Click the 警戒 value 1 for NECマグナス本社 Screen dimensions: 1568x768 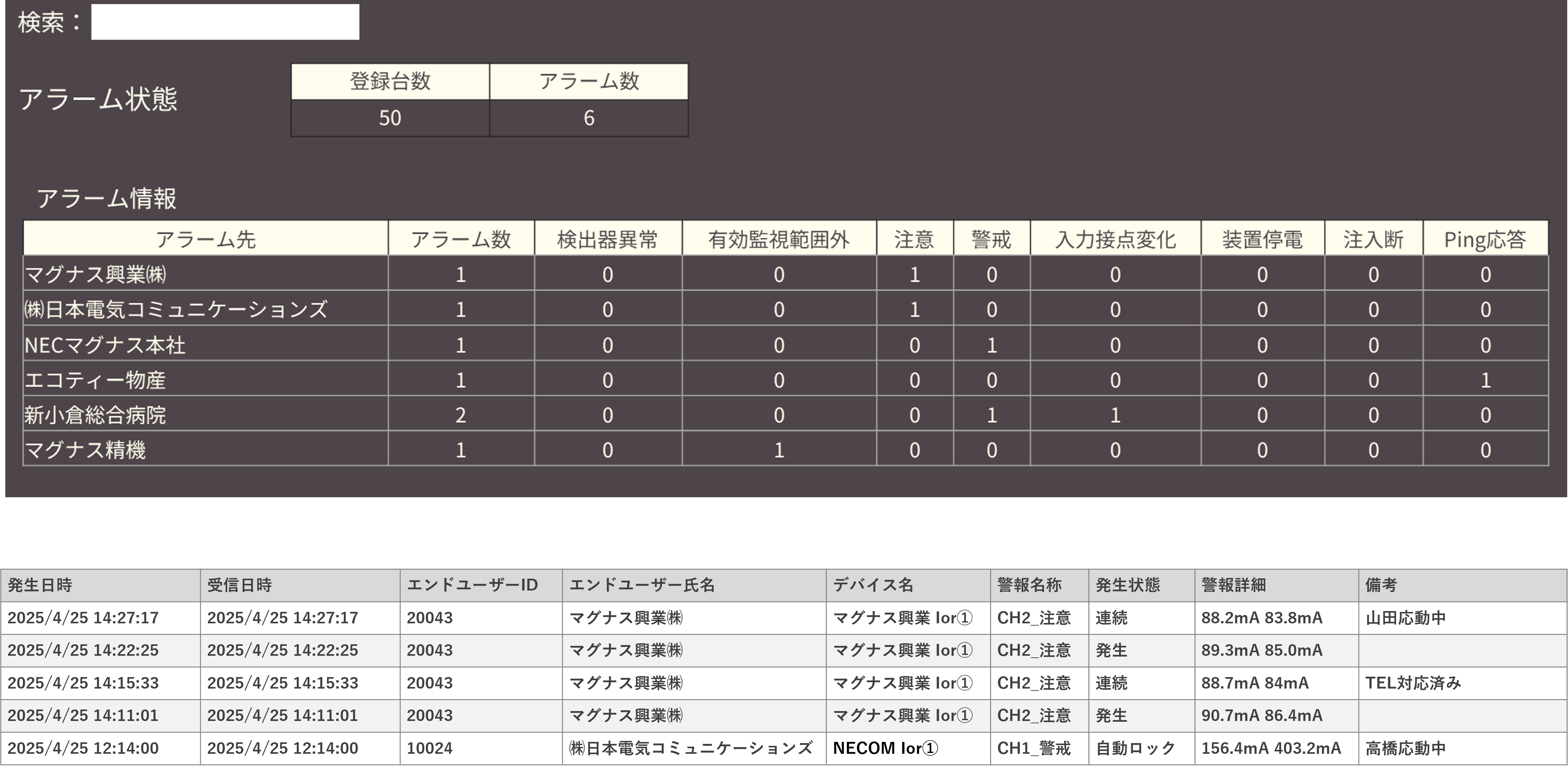(x=991, y=343)
